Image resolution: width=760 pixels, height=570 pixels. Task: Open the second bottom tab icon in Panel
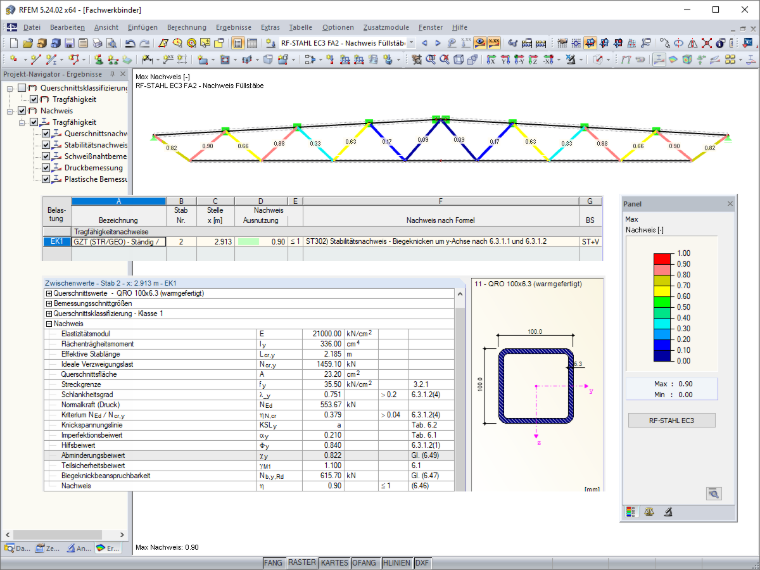pyautogui.click(x=649, y=512)
